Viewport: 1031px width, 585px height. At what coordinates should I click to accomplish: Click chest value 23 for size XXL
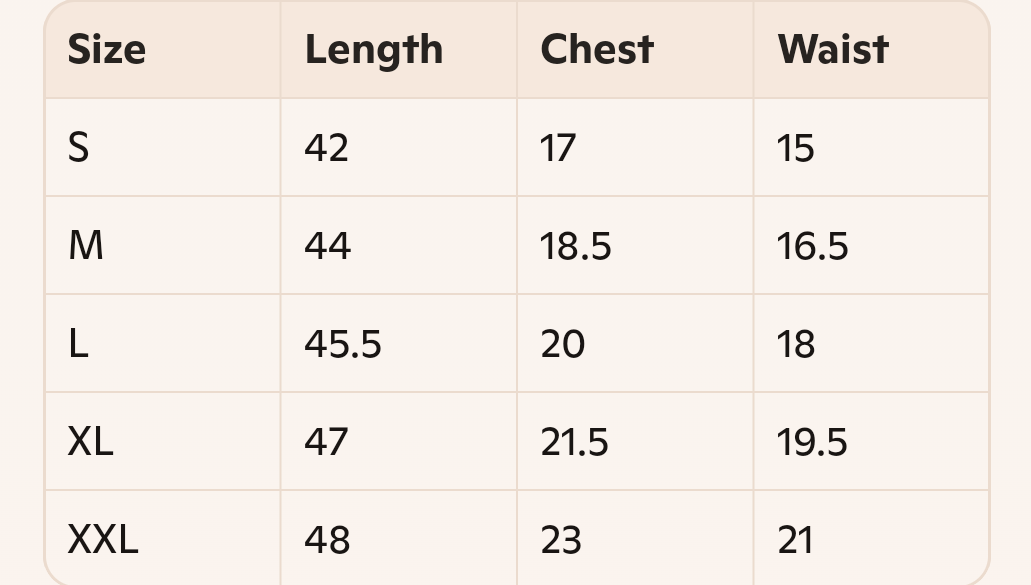[x=561, y=540]
